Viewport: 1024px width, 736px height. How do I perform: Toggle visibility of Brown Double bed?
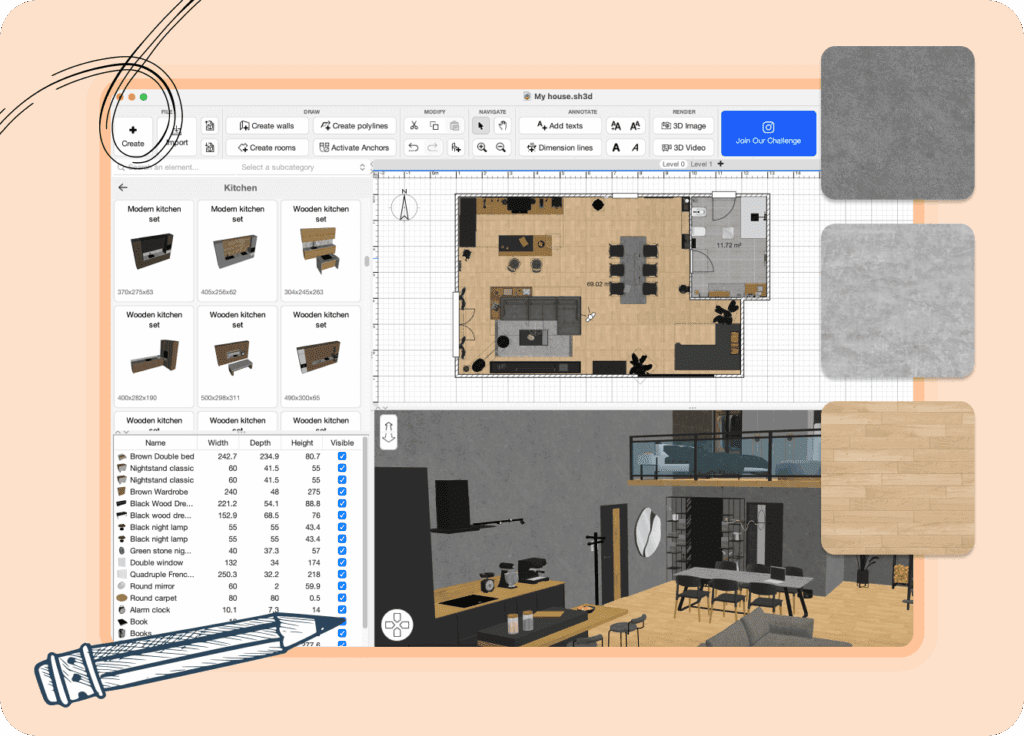342,456
